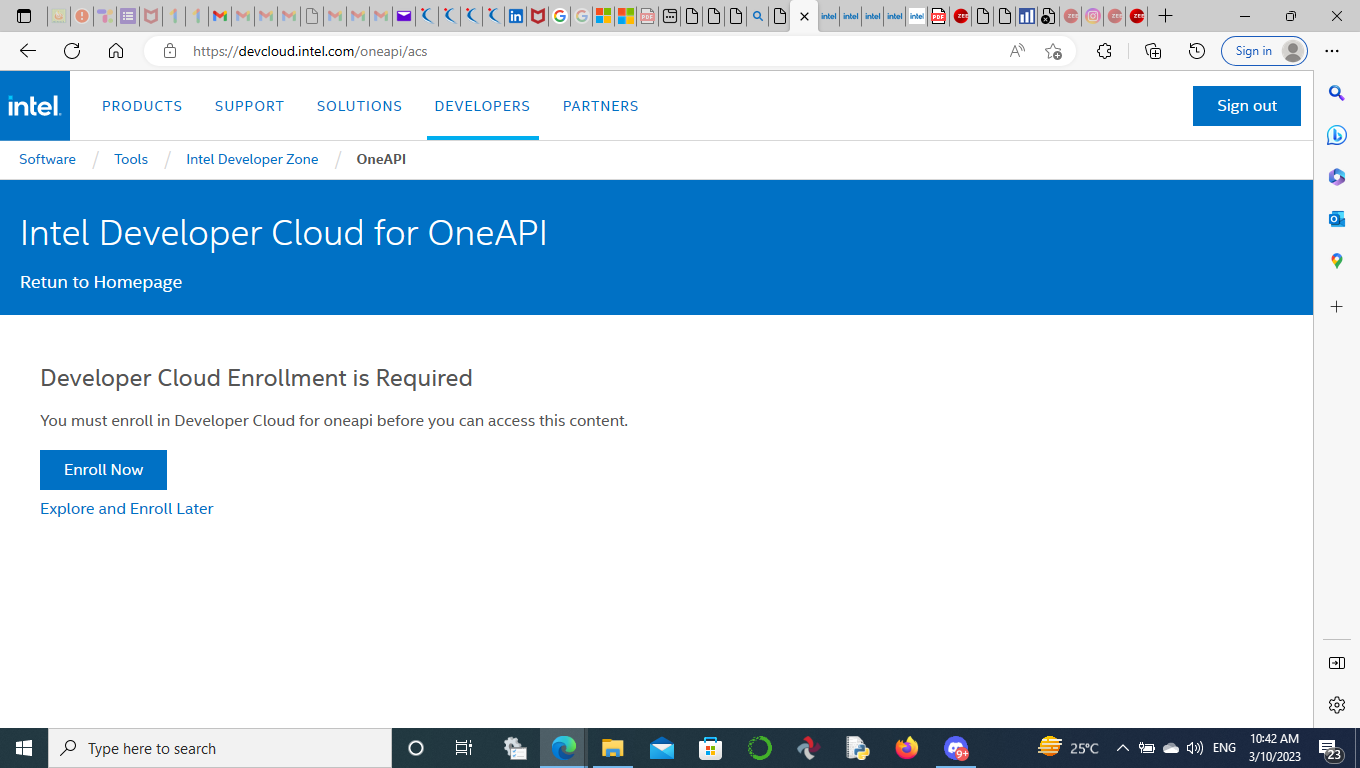Start Read aloud for this page
This screenshot has width=1360, height=768.
click(1015, 51)
